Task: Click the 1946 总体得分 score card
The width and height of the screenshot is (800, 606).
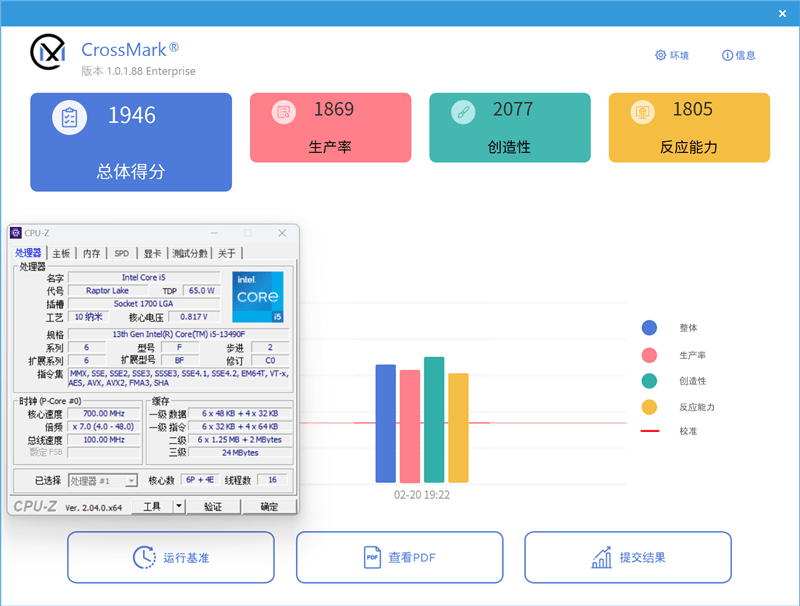Action: 131,142
